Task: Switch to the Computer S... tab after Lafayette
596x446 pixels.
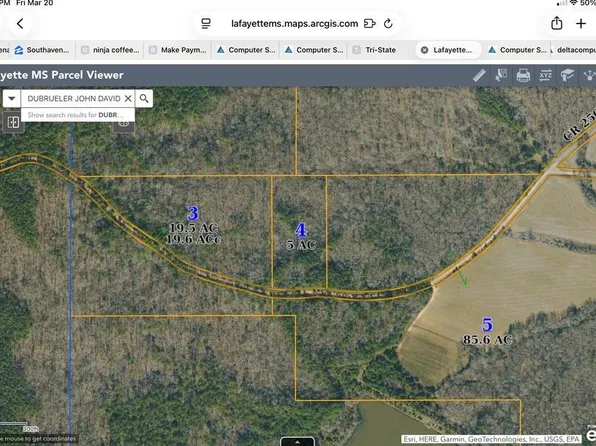Action: [518, 50]
